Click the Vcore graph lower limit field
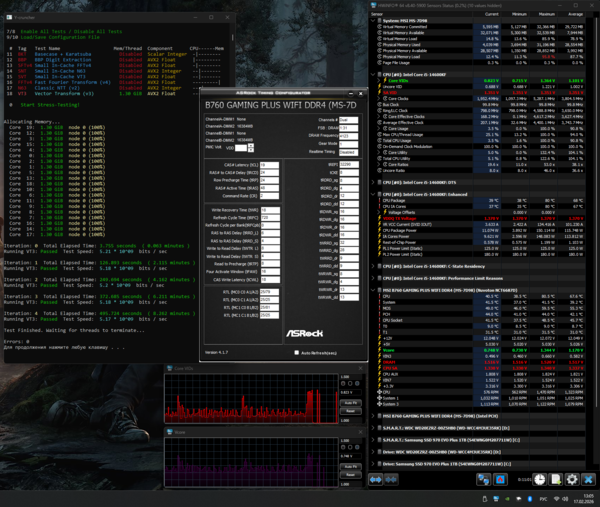Image resolution: width=600 pixels, height=507 pixels. (x=351, y=484)
